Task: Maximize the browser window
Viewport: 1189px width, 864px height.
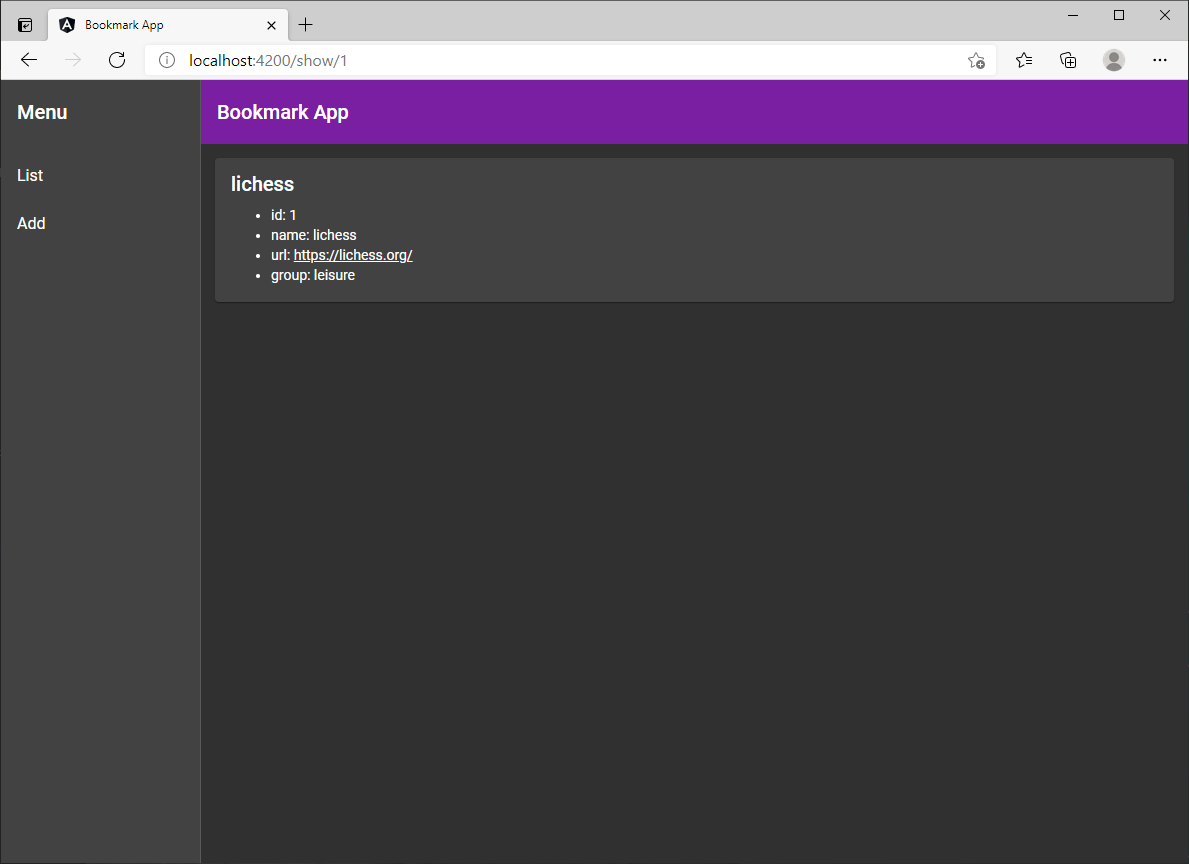Action: [x=1118, y=15]
